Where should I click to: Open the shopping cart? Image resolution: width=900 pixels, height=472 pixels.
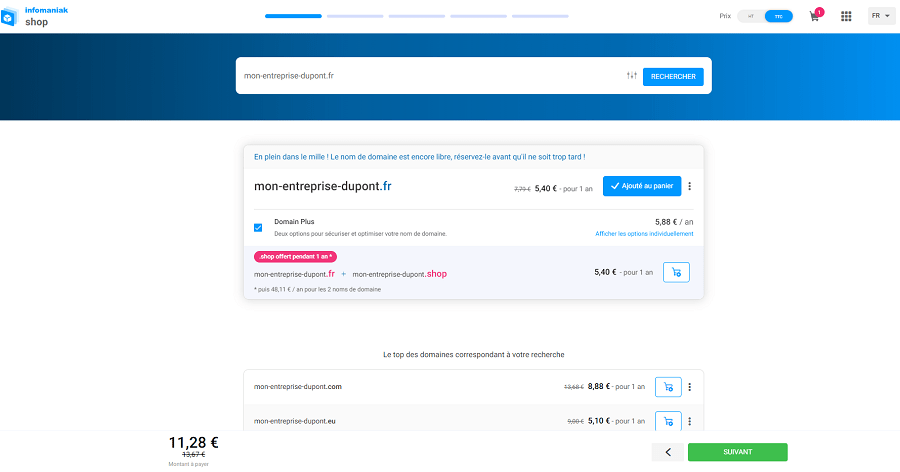(x=815, y=16)
